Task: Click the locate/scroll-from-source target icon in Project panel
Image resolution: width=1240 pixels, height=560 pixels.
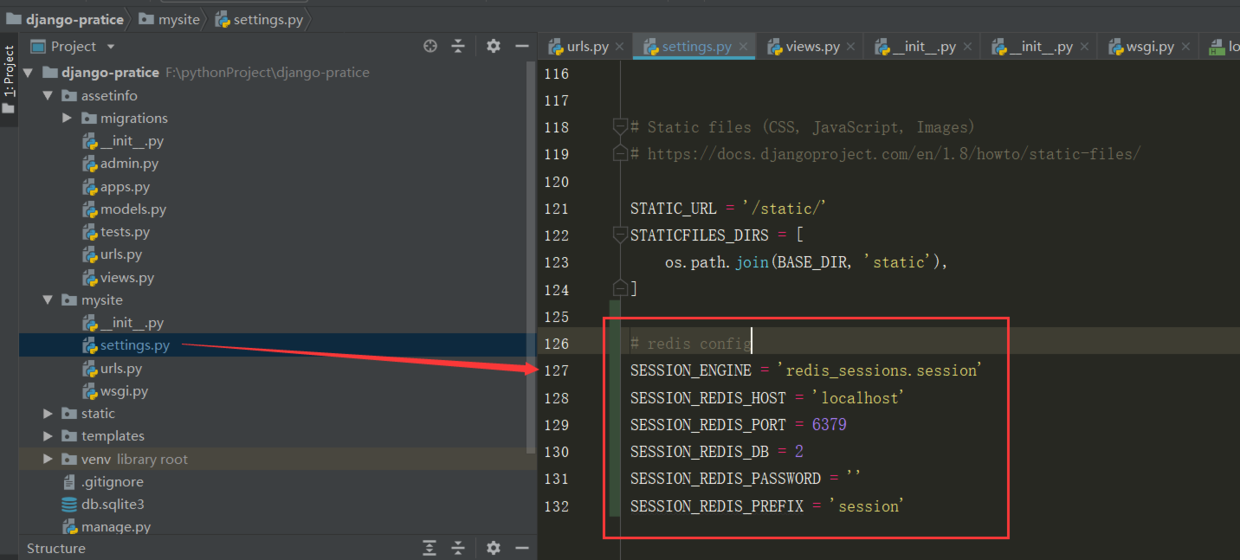Action: click(430, 46)
